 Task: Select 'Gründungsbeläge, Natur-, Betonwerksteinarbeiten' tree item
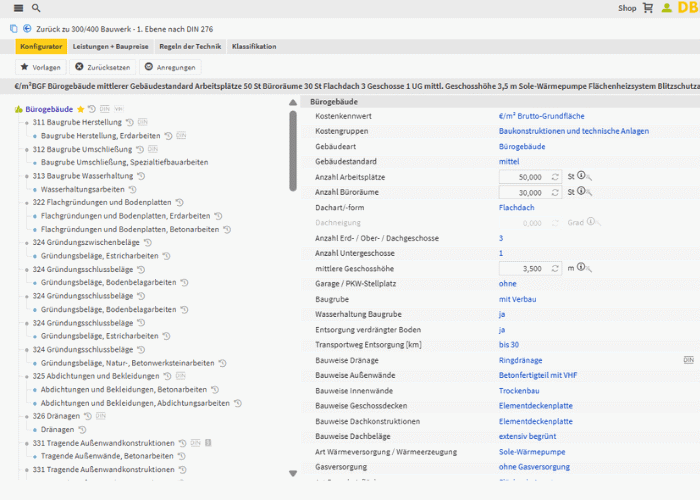coord(128,363)
